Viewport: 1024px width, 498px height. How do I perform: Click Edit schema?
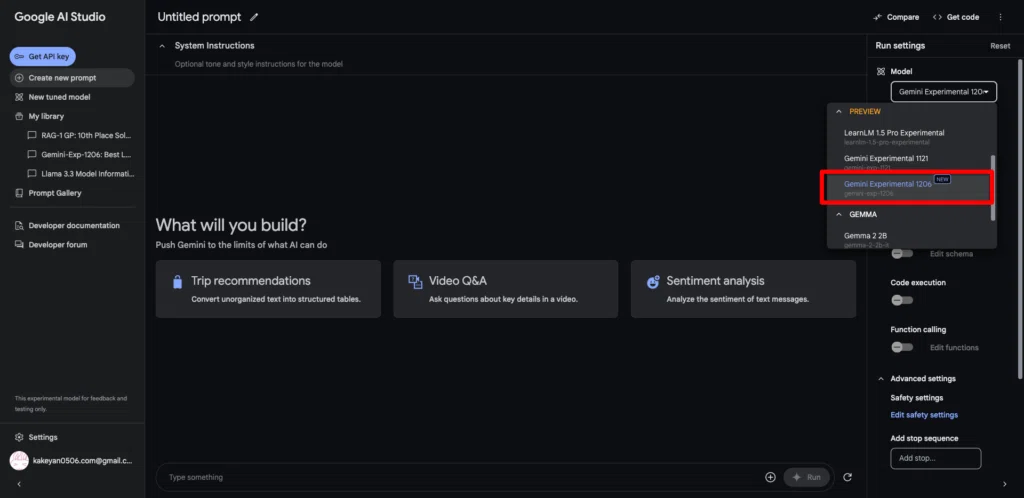(952, 254)
